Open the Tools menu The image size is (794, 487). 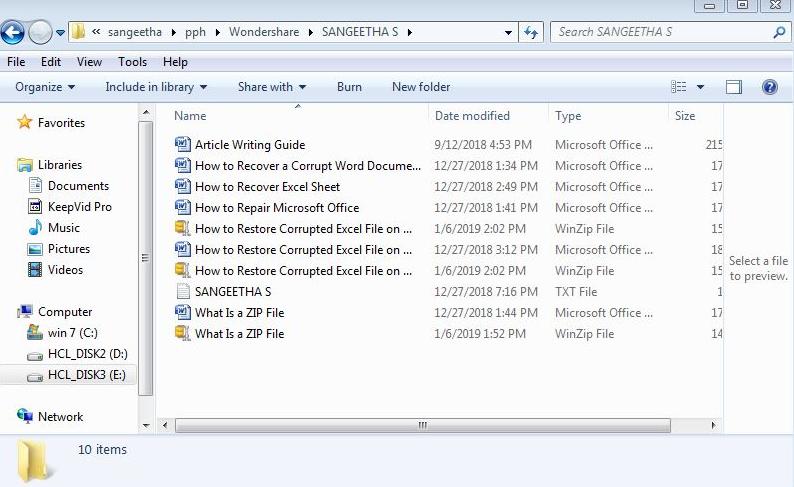click(x=132, y=62)
